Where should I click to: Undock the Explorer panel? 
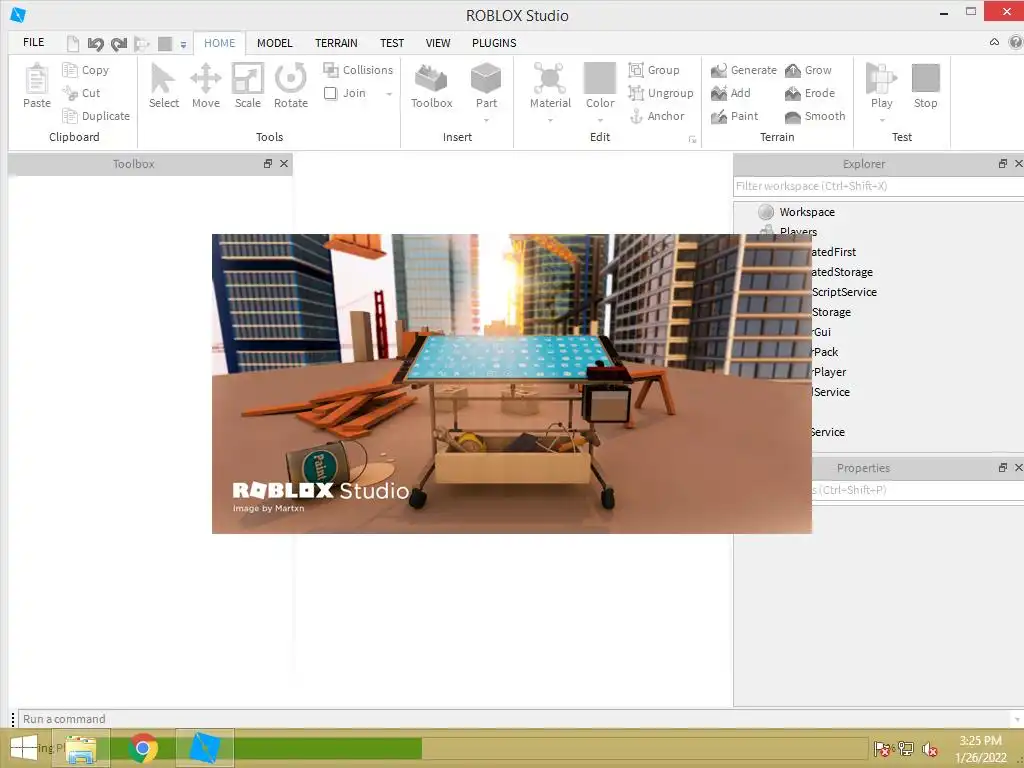point(1003,163)
